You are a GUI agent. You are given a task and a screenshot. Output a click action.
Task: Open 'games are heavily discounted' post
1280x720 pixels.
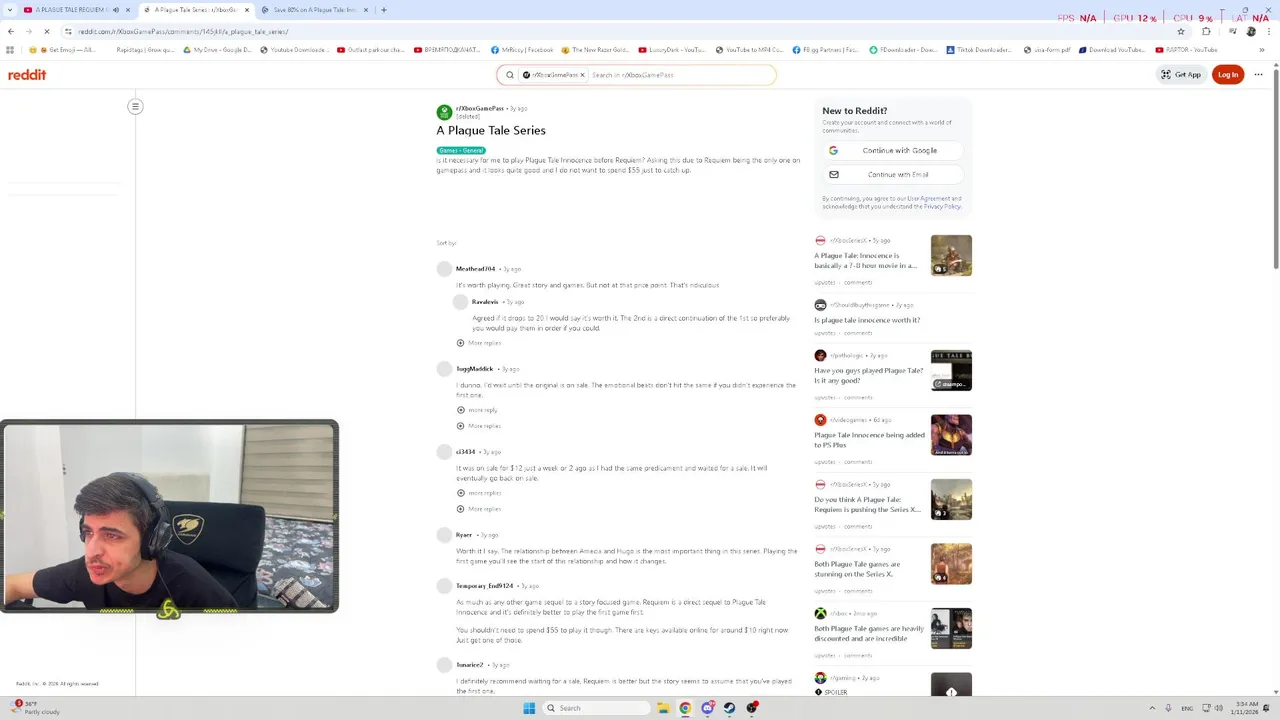click(869, 633)
